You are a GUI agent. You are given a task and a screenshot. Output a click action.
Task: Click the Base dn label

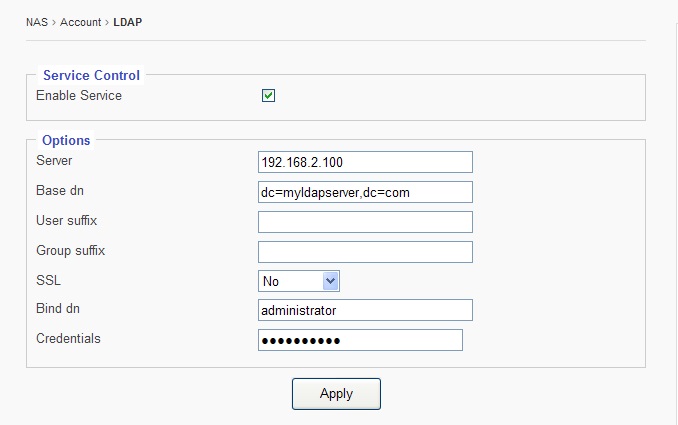(60, 190)
